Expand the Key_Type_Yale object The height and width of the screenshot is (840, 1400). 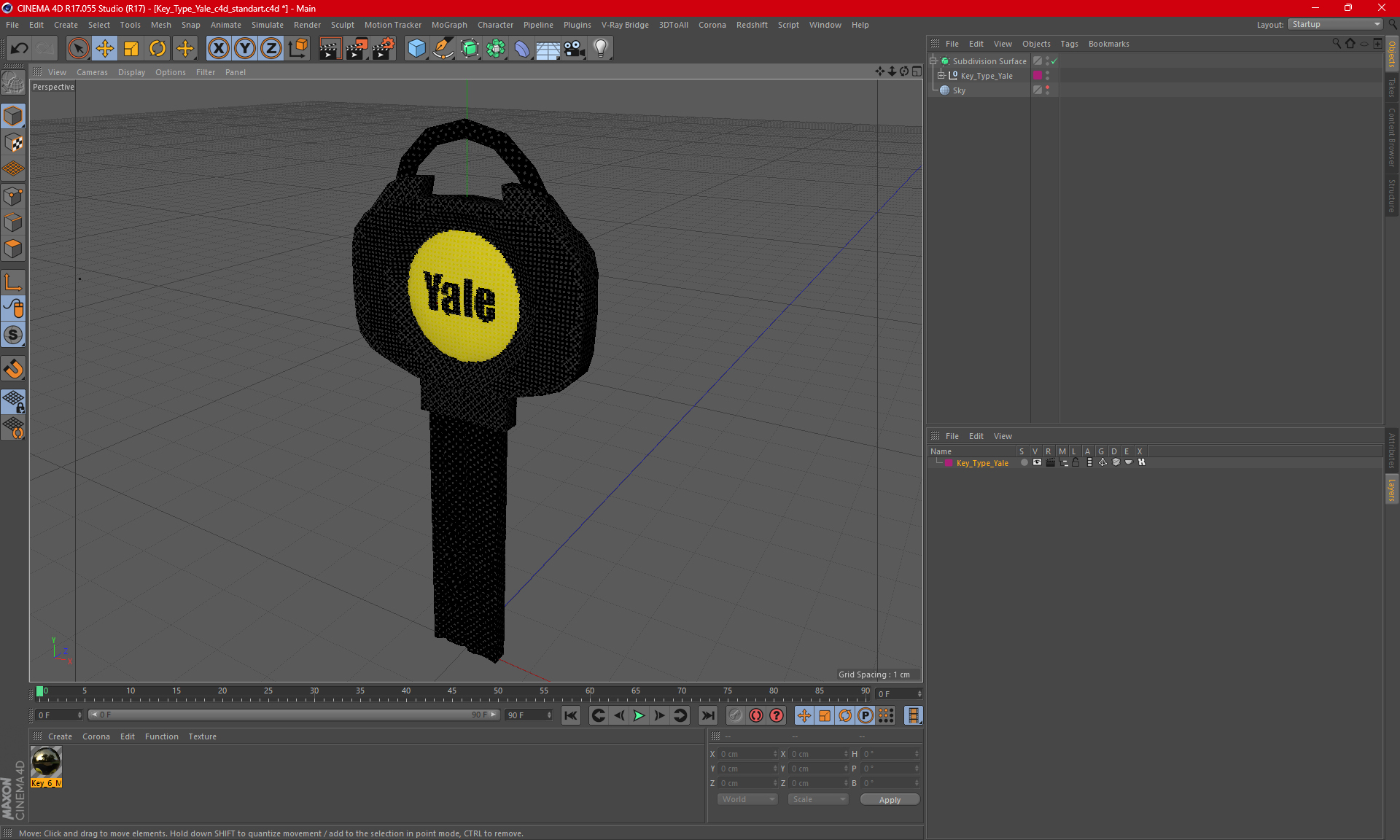pos(941,76)
